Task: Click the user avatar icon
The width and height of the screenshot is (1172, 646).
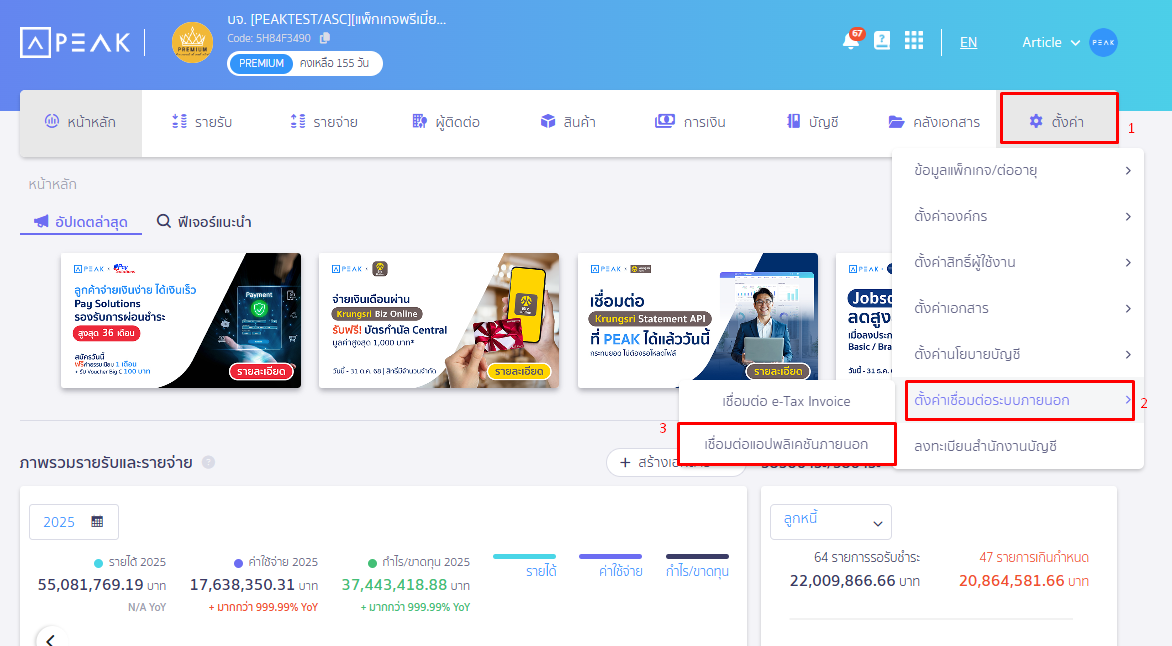Action: click(1103, 42)
